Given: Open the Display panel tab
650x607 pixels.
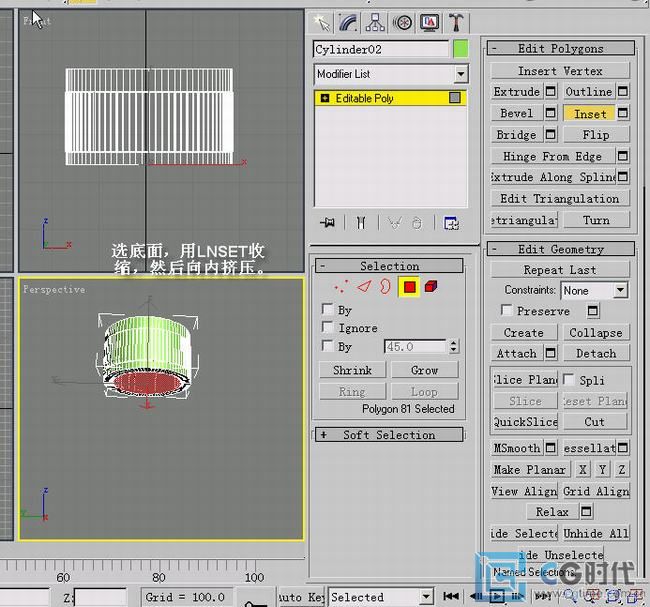Looking at the screenshot, I should click(429, 22).
